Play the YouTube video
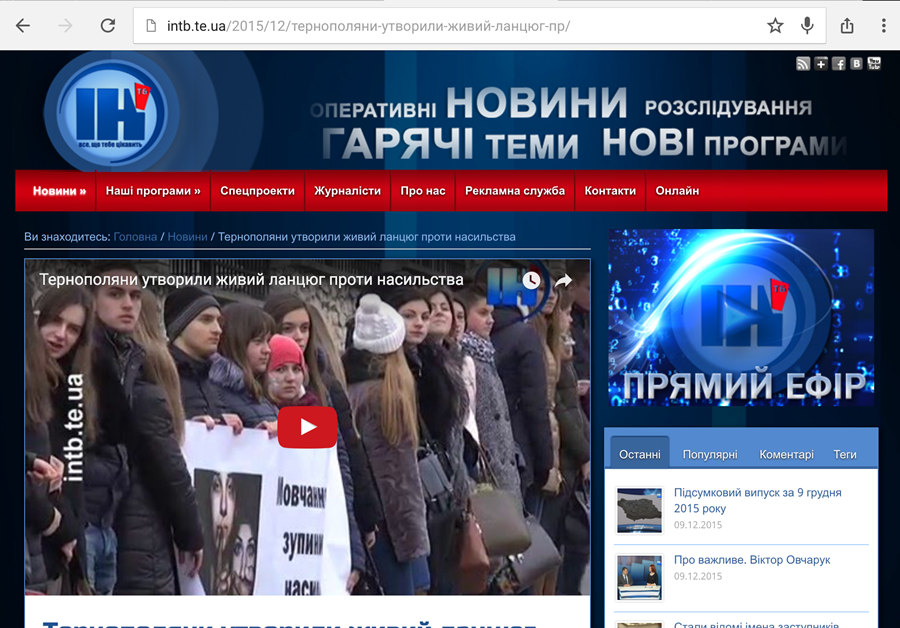 (x=308, y=427)
